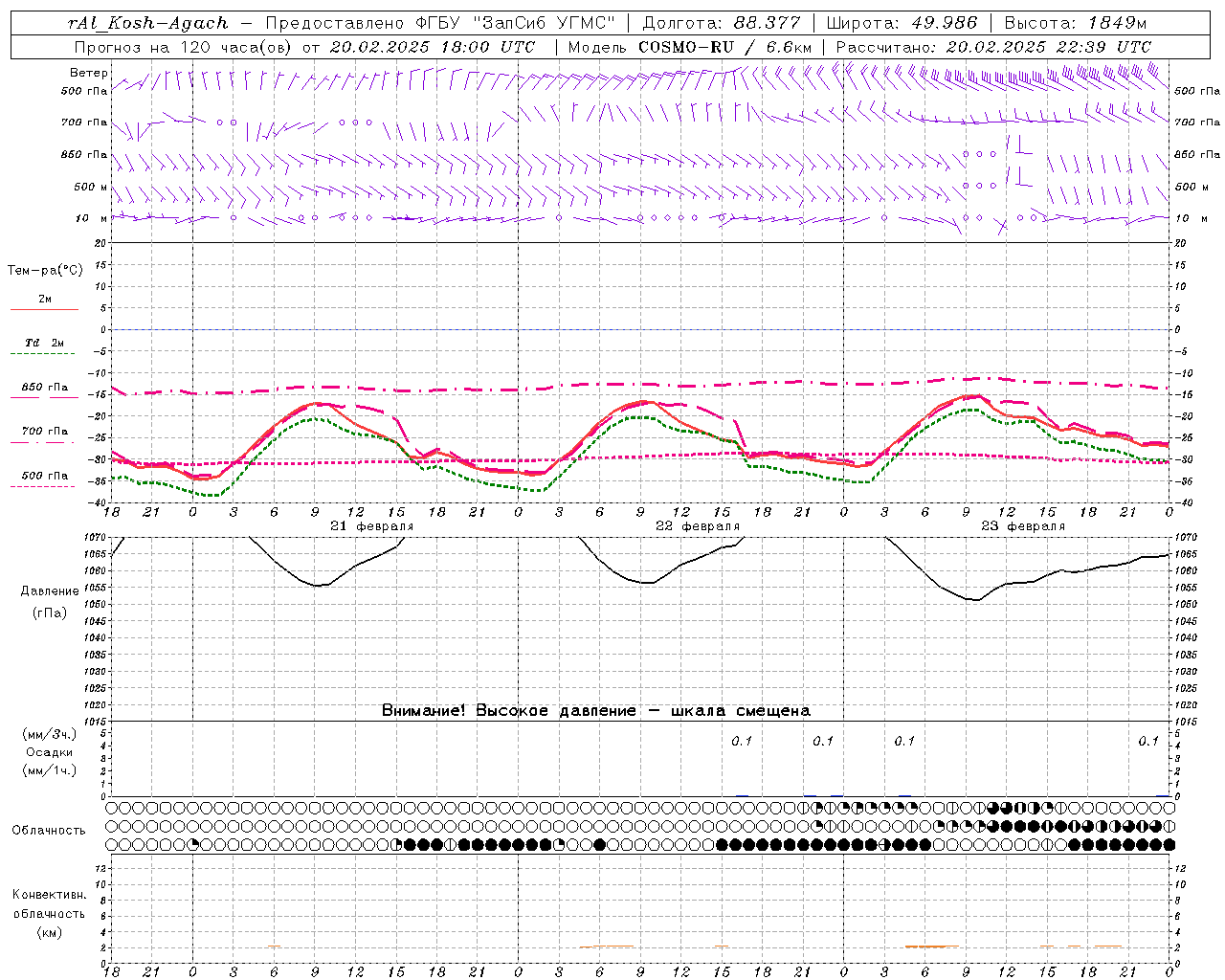
Task: Click the longitude value 88.377
Action: click(768, 23)
